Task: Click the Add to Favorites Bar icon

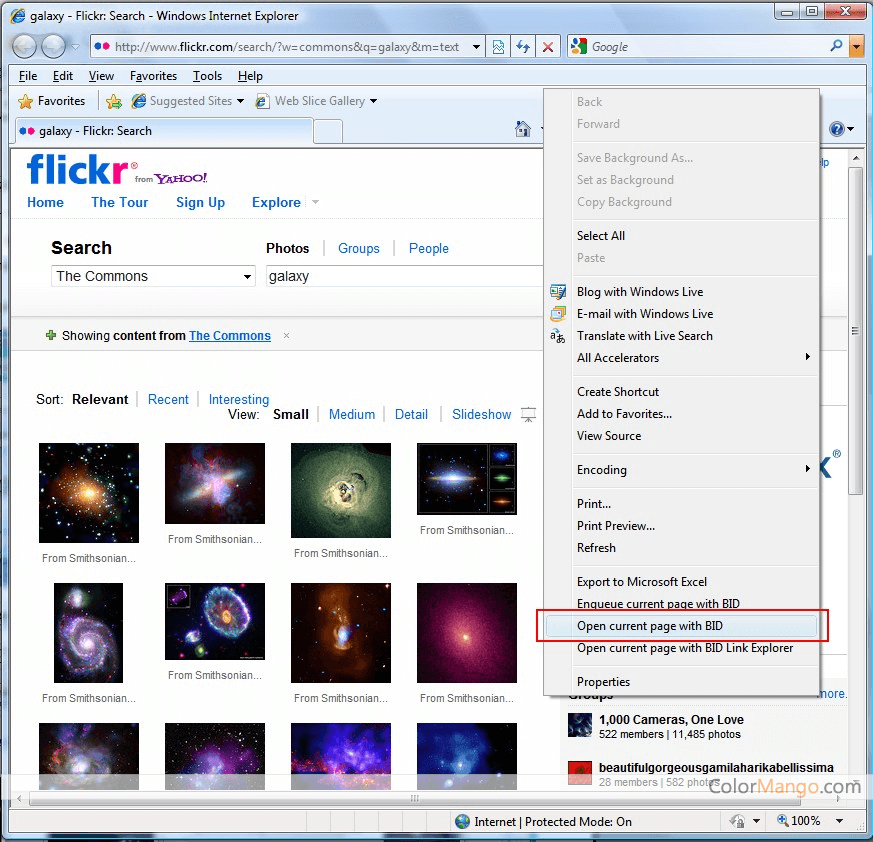Action: tap(114, 101)
